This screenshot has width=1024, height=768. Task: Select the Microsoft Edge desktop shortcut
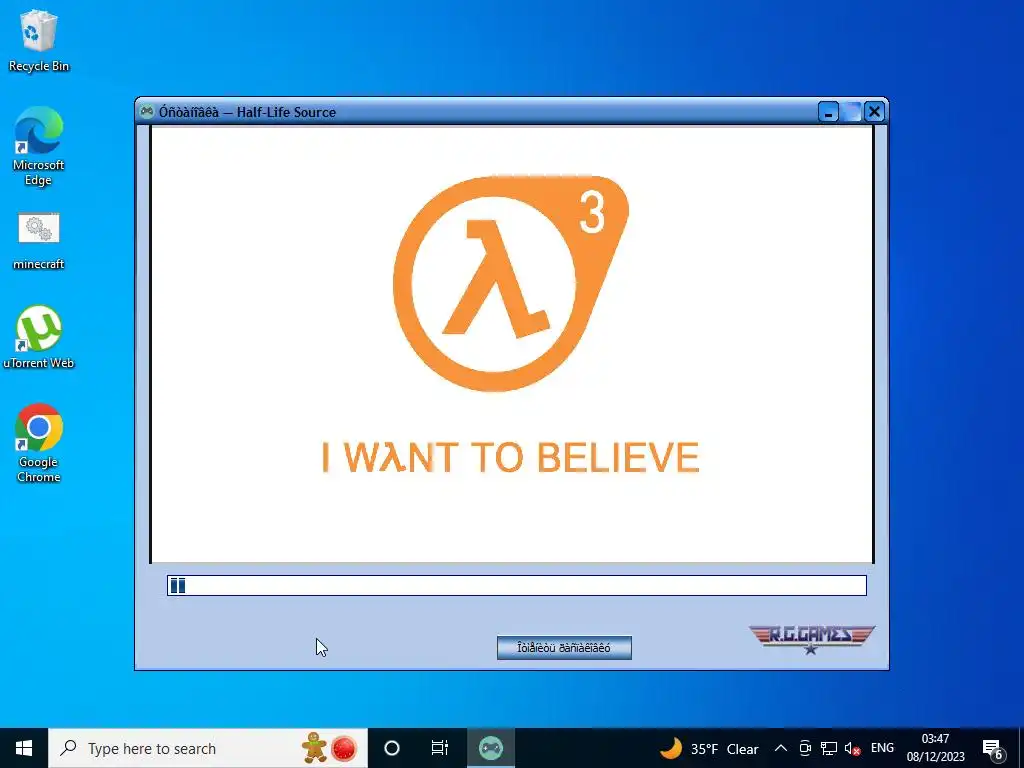(39, 146)
